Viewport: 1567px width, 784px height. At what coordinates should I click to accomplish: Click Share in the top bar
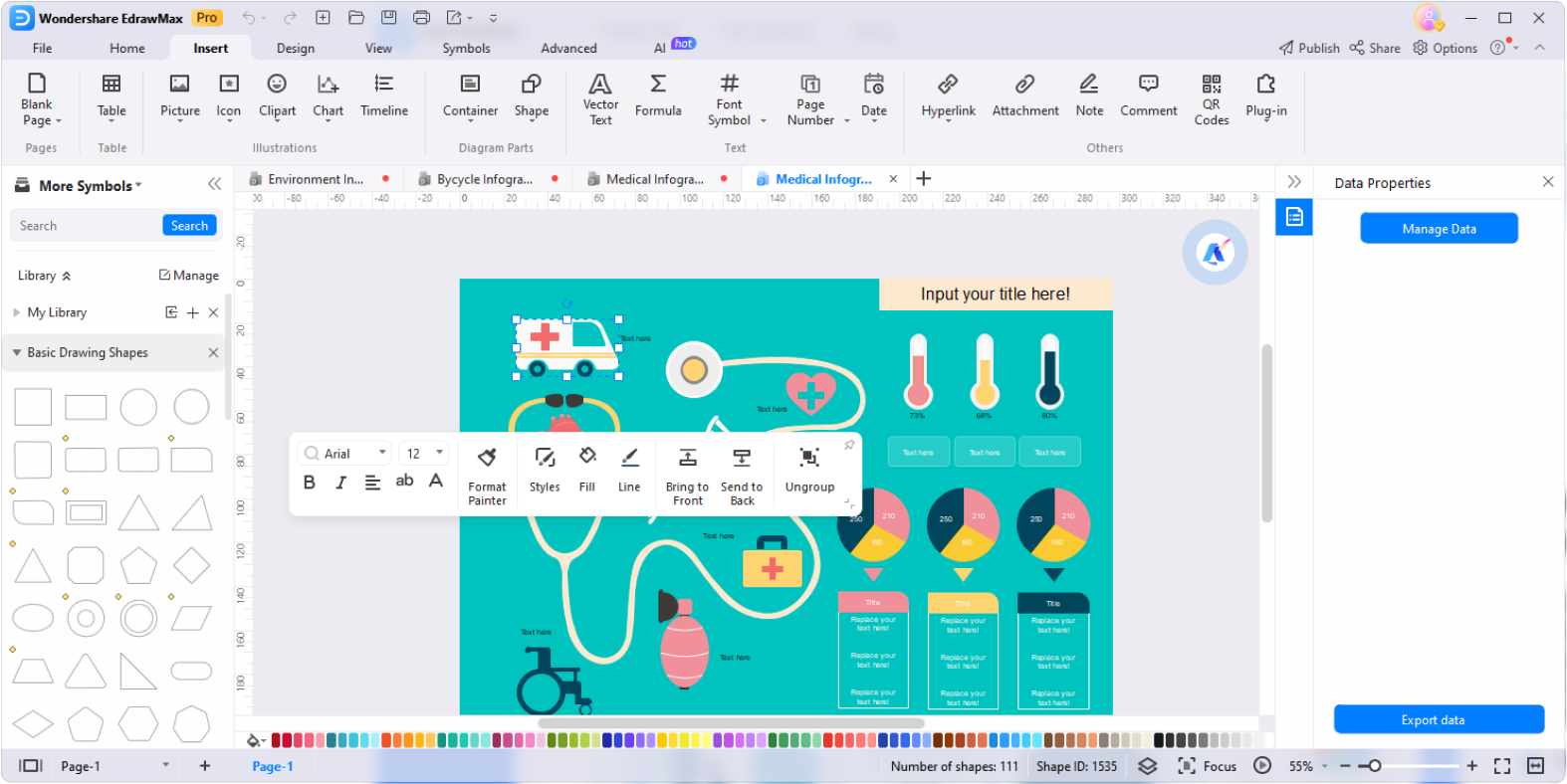point(1375,48)
